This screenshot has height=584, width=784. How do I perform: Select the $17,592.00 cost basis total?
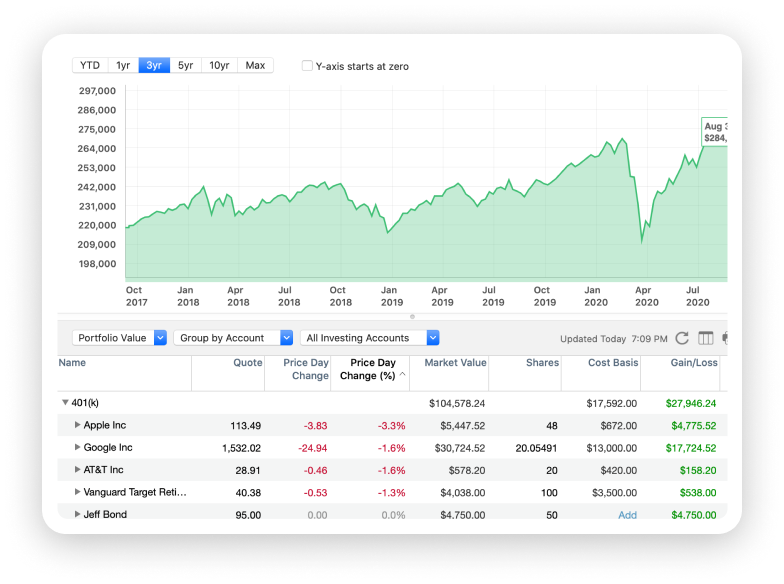612,404
